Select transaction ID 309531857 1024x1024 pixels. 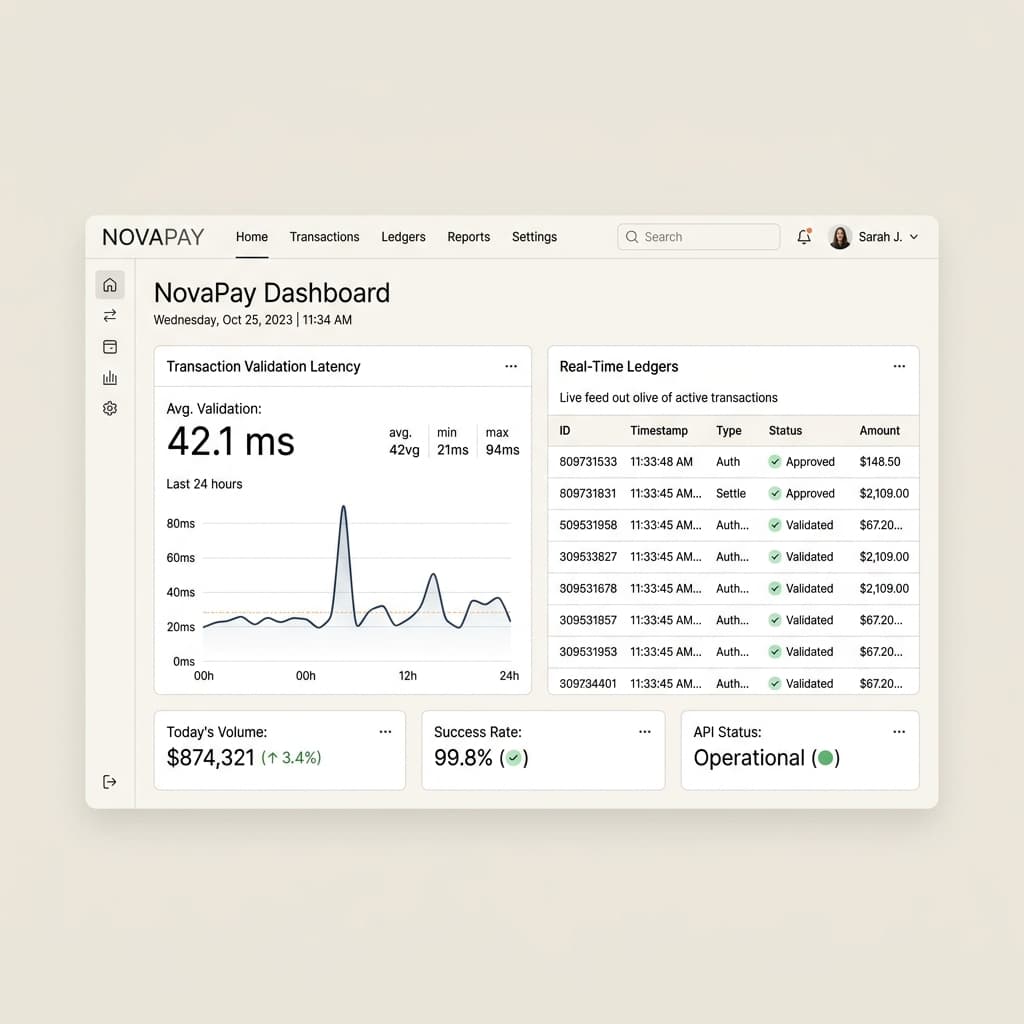pyautogui.click(x=588, y=620)
